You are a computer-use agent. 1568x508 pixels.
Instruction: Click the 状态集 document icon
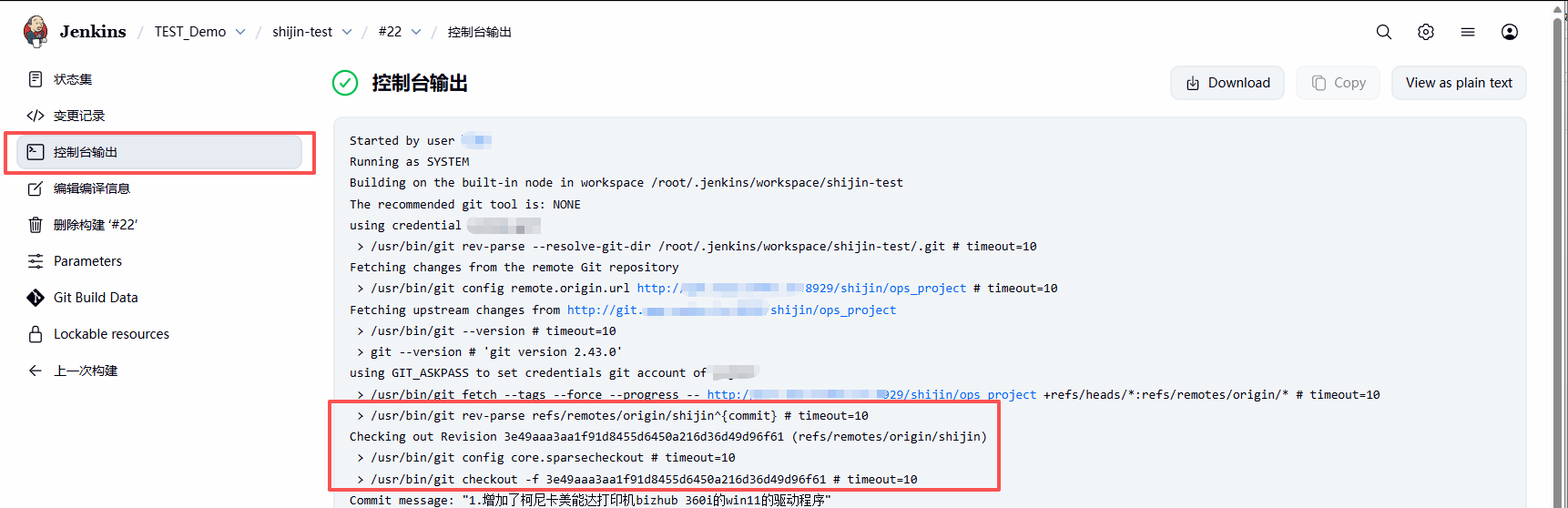point(36,79)
